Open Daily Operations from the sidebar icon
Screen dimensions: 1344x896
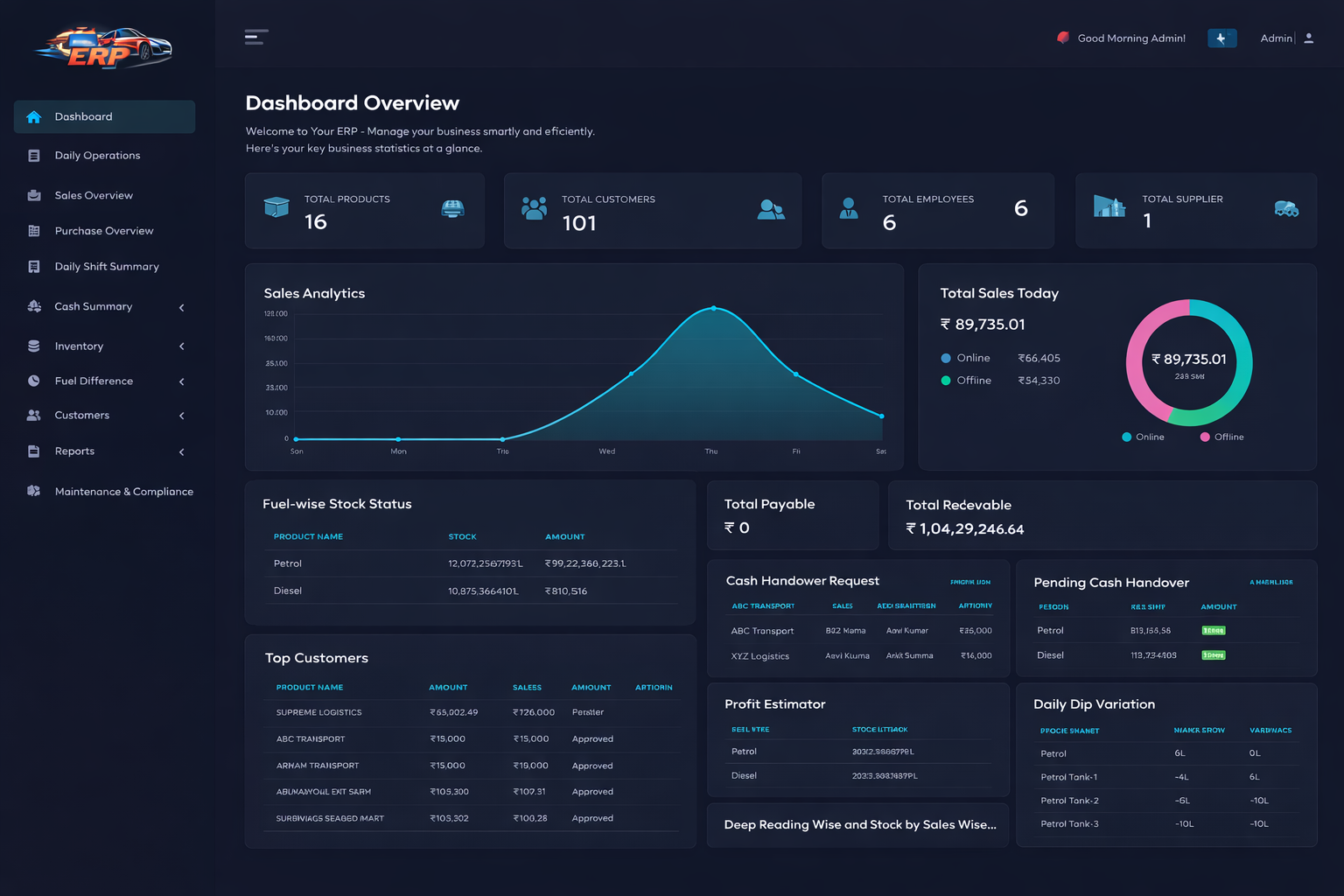(x=34, y=155)
